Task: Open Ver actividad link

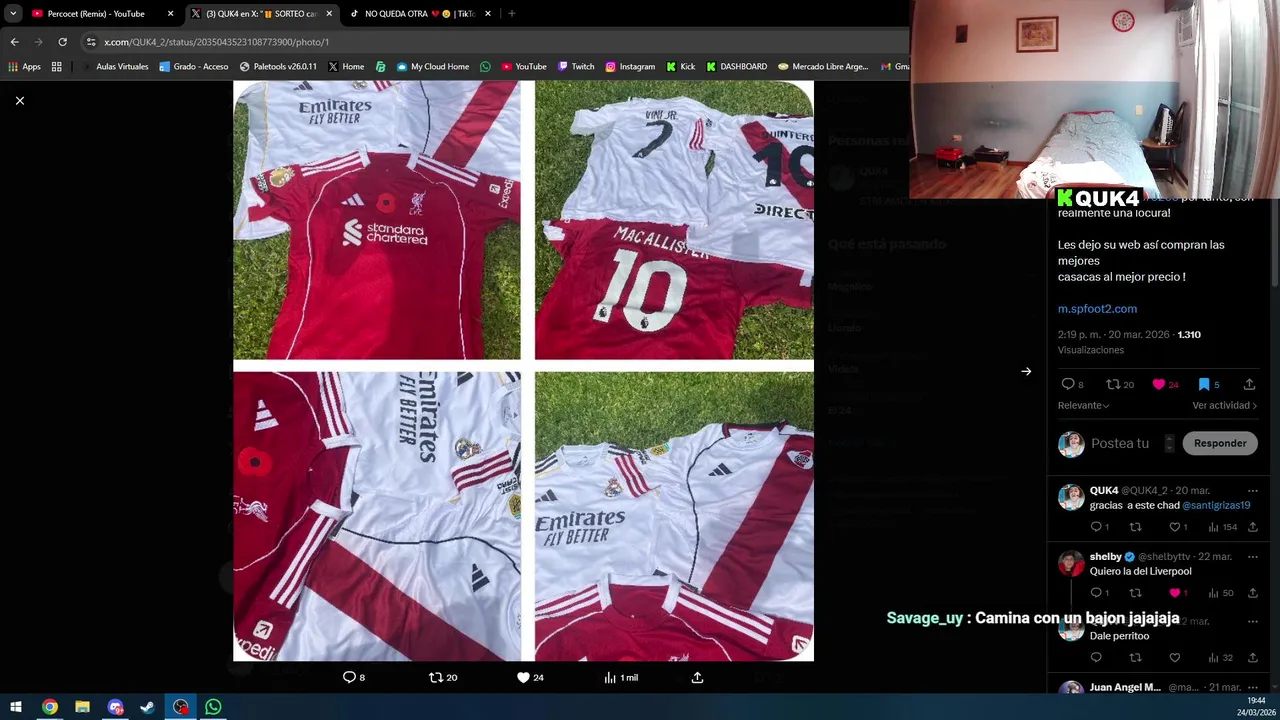Action: coord(1225,405)
